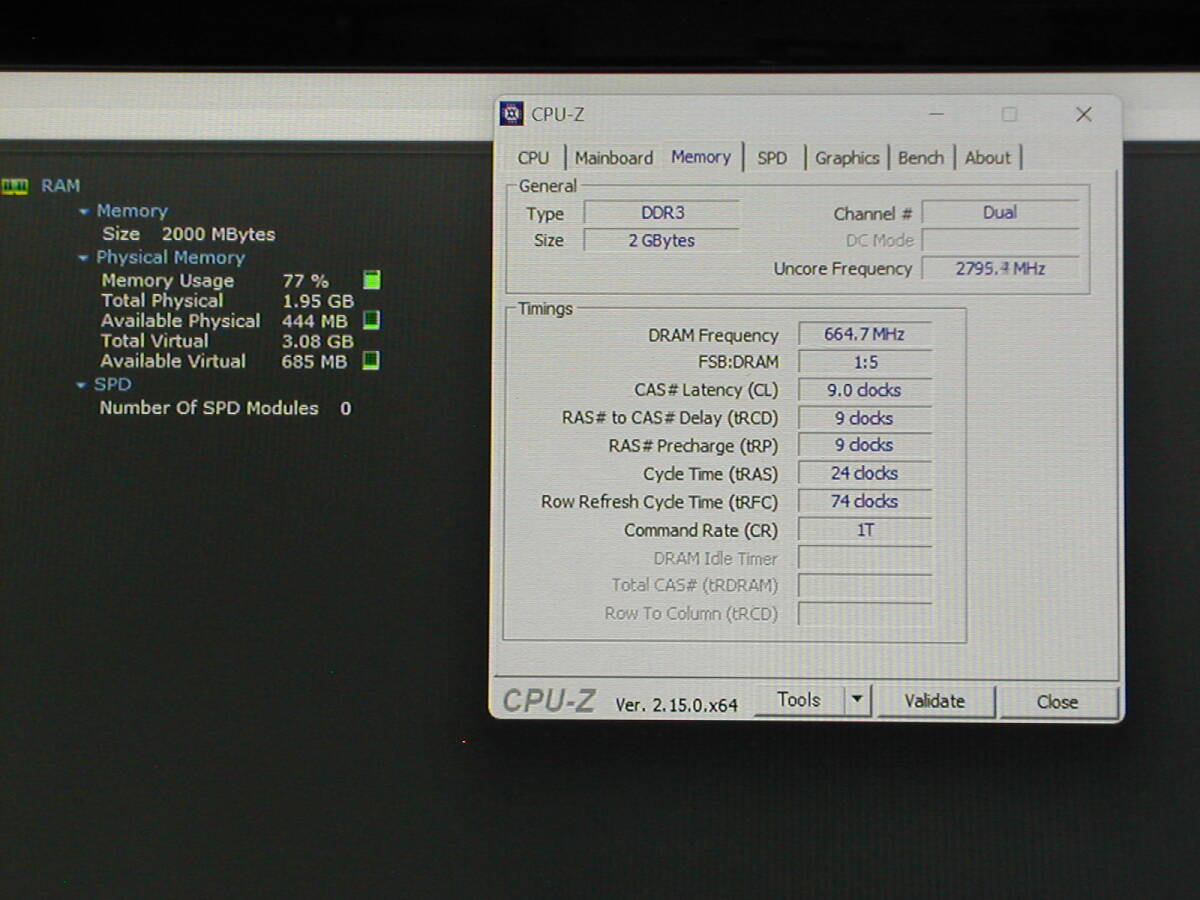Go to the About tab
Image resolution: width=1200 pixels, height=900 pixels.
[x=987, y=158]
